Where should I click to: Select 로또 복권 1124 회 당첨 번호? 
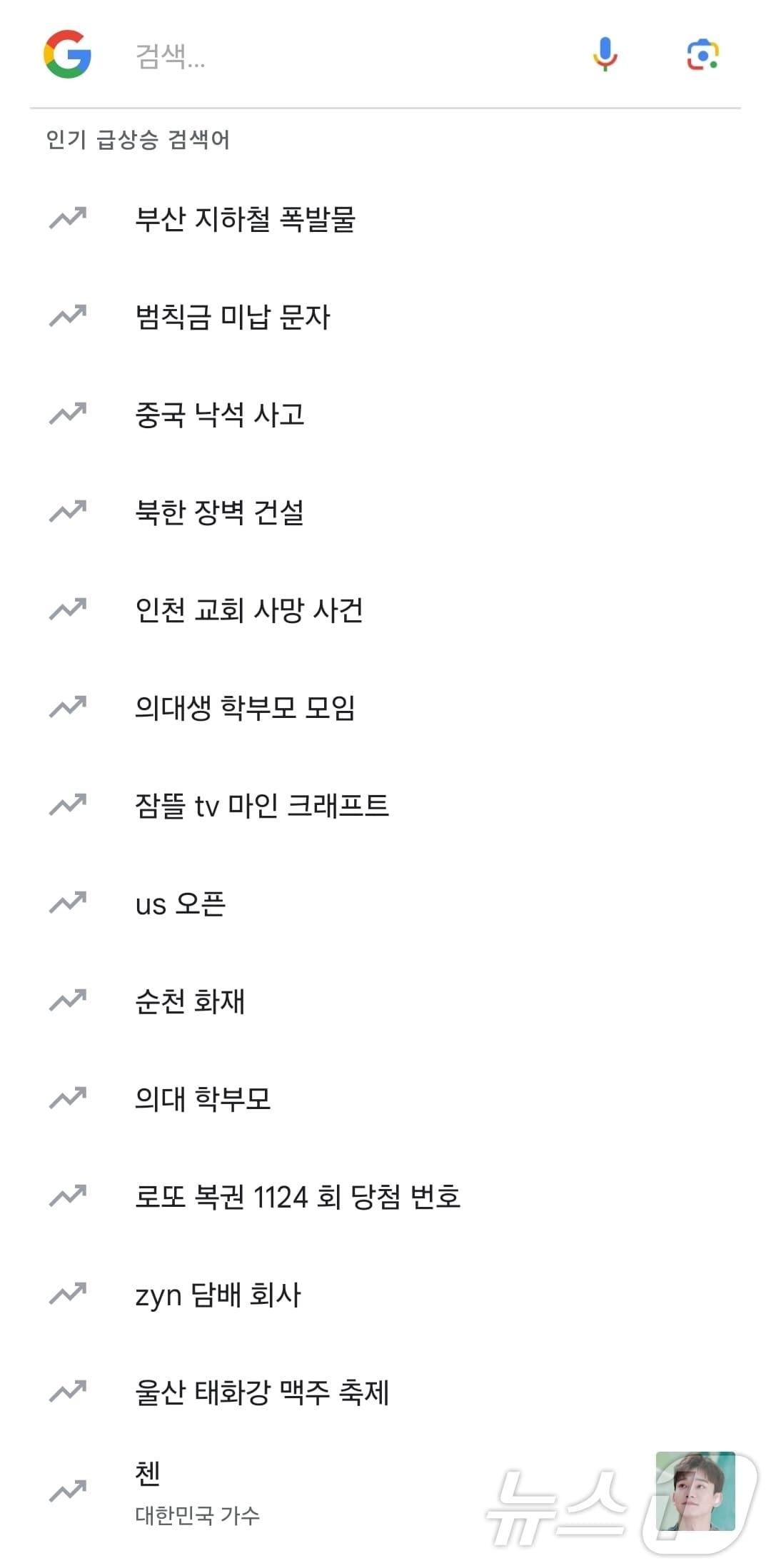(298, 1196)
